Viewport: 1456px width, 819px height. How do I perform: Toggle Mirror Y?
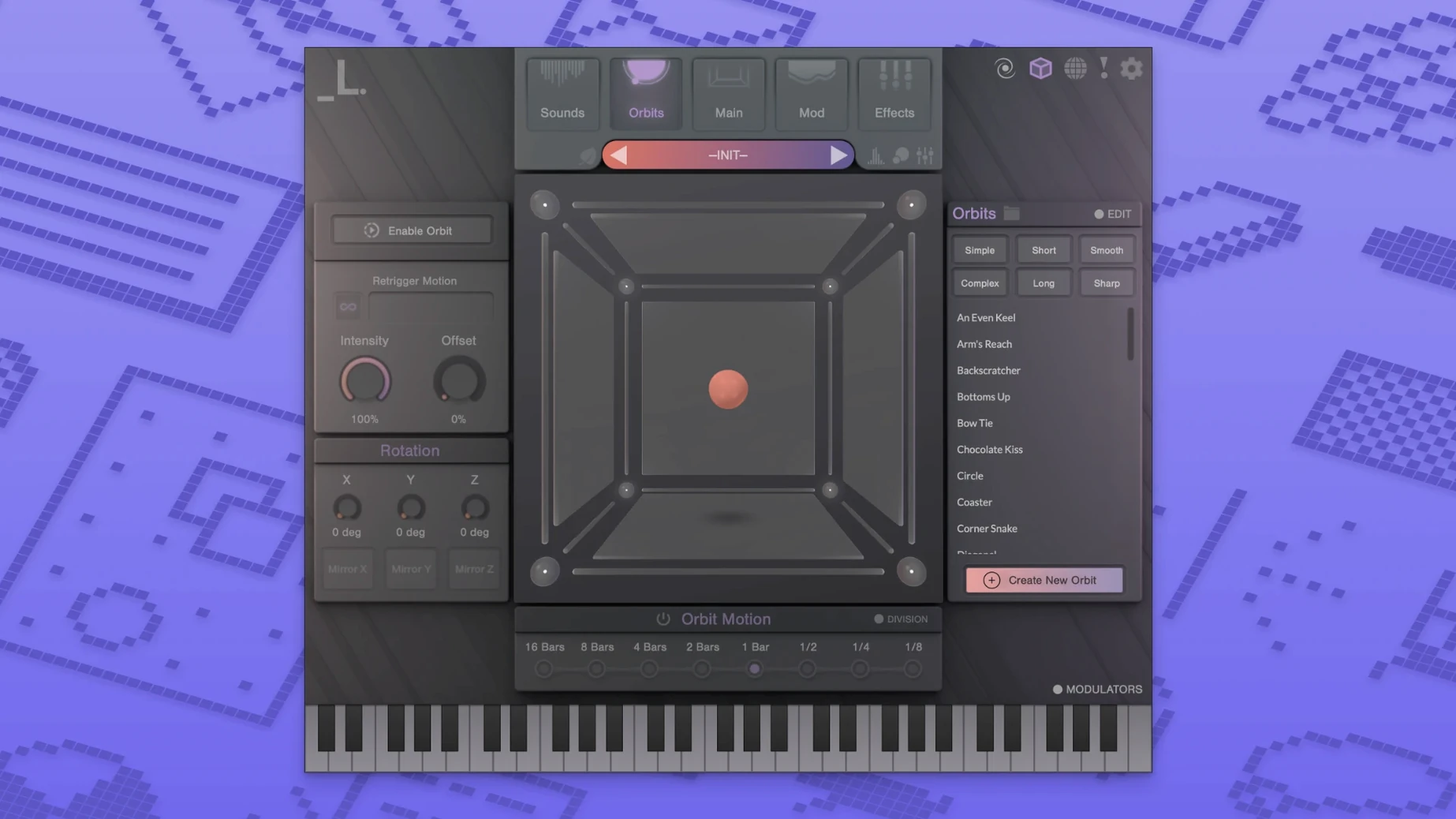click(x=411, y=569)
